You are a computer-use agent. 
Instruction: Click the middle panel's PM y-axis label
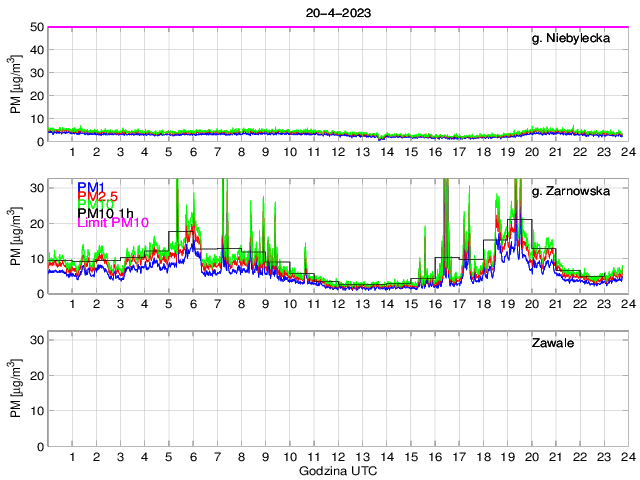pyautogui.click(x=16, y=237)
